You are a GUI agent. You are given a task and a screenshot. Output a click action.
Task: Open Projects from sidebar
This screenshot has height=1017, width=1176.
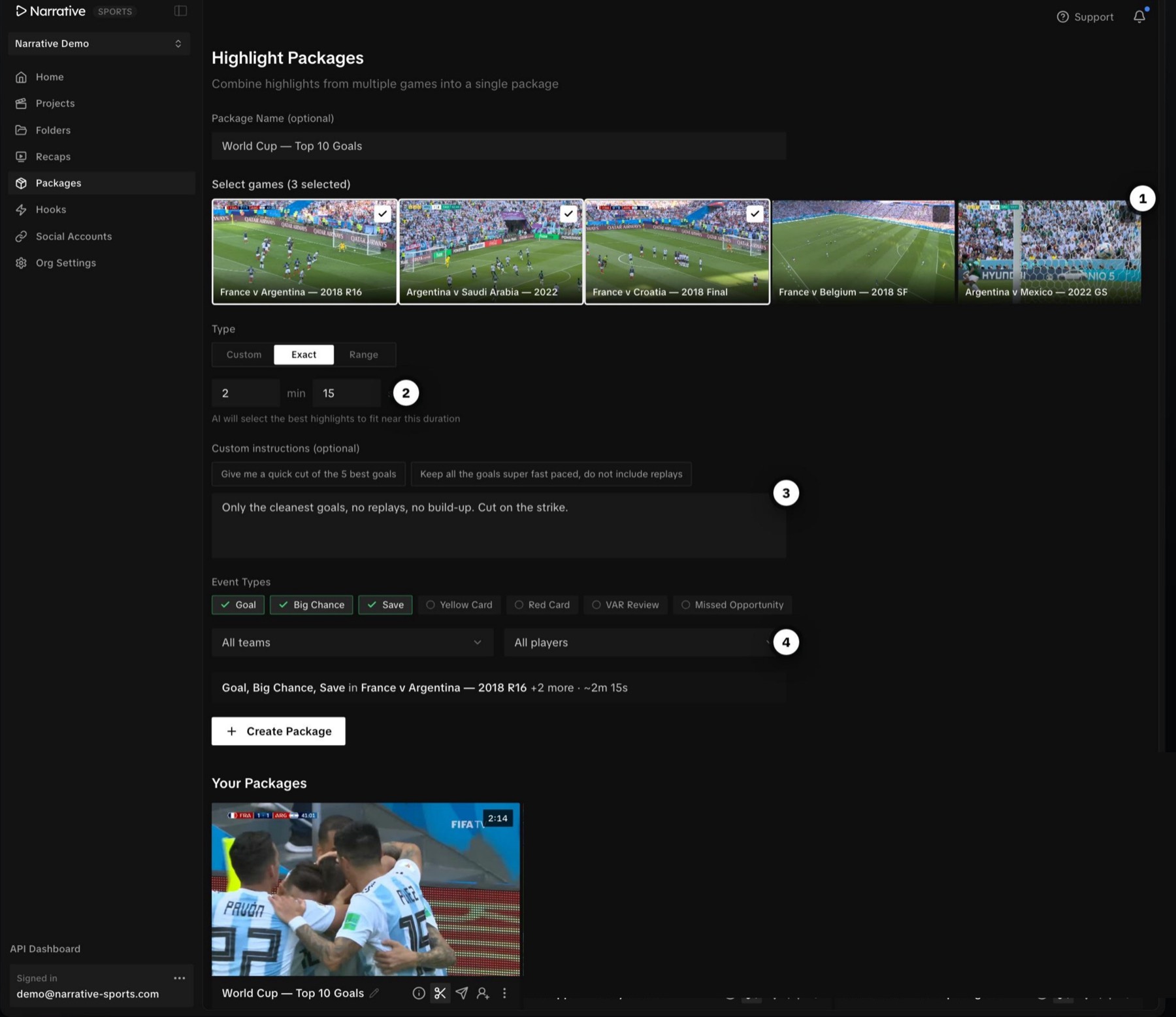pyautogui.click(x=101, y=103)
